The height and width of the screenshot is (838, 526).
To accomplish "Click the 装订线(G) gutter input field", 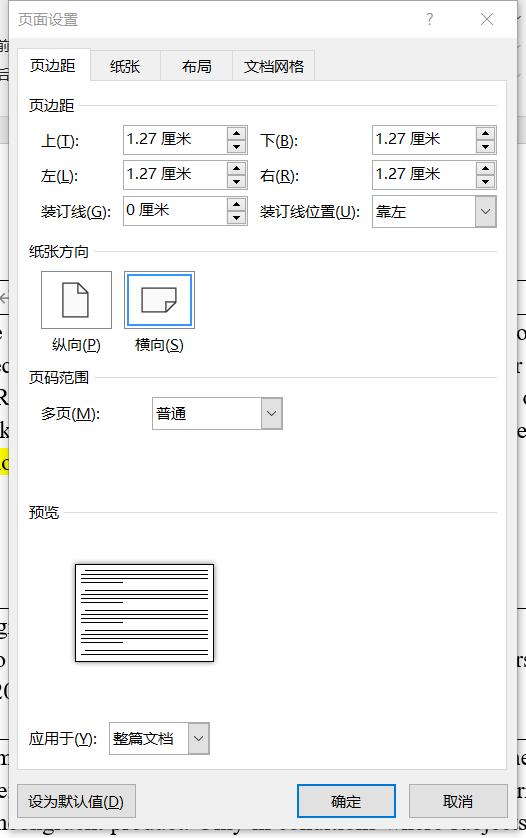I will coord(175,211).
